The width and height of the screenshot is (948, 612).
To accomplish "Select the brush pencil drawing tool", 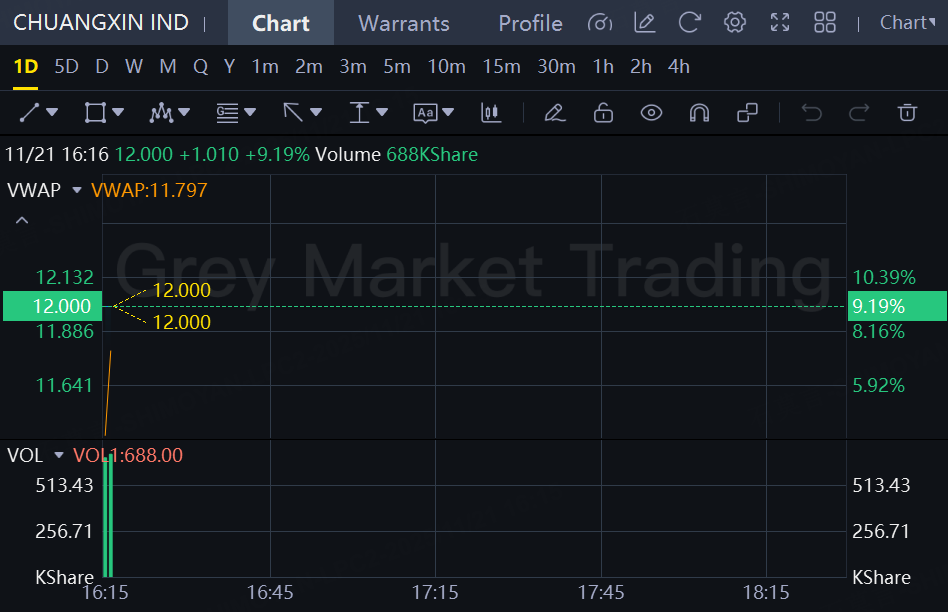I will pos(555,113).
